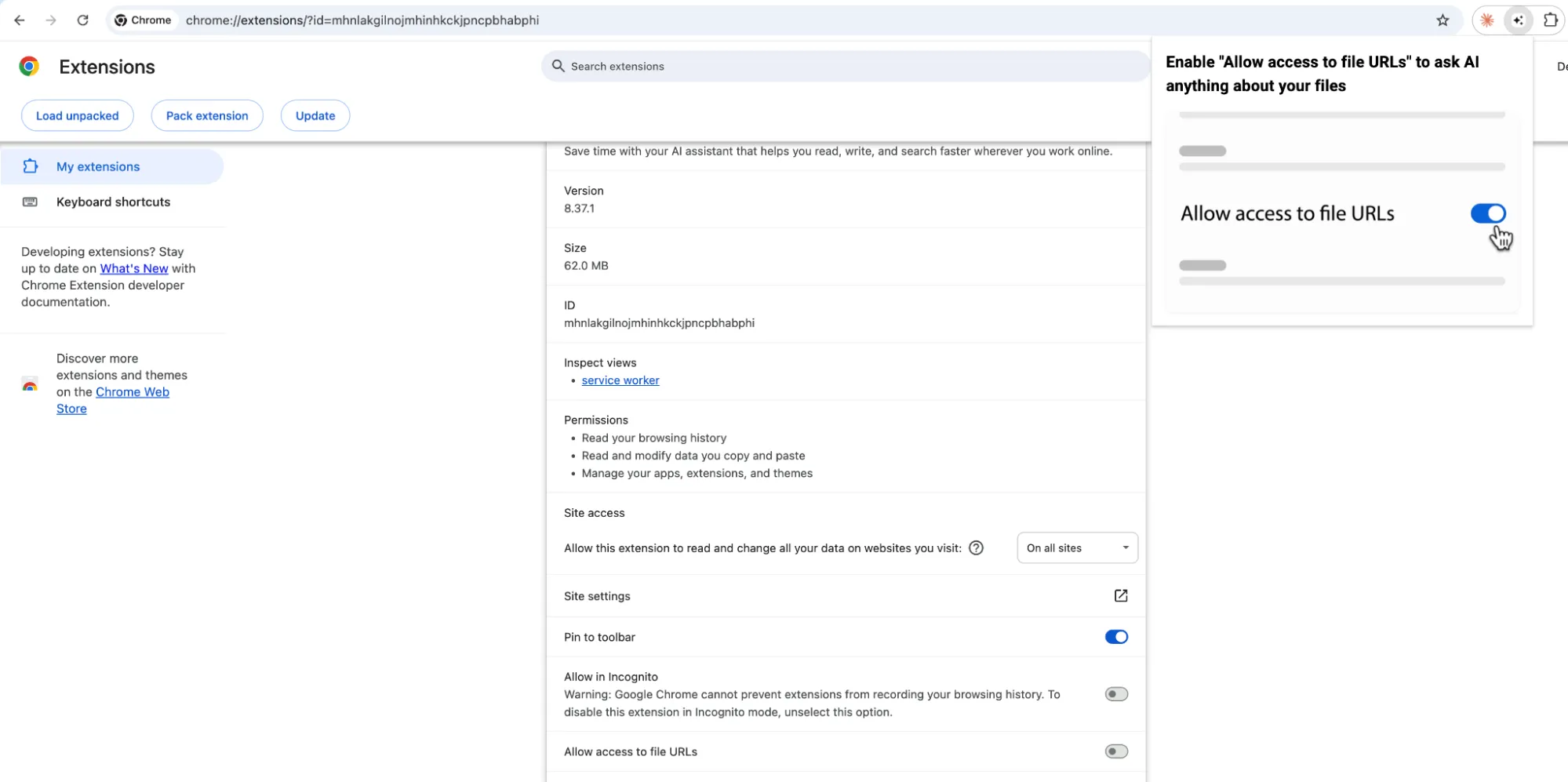Reload the page with the refresh icon
The width and height of the screenshot is (1568, 782).
tap(82, 20)
